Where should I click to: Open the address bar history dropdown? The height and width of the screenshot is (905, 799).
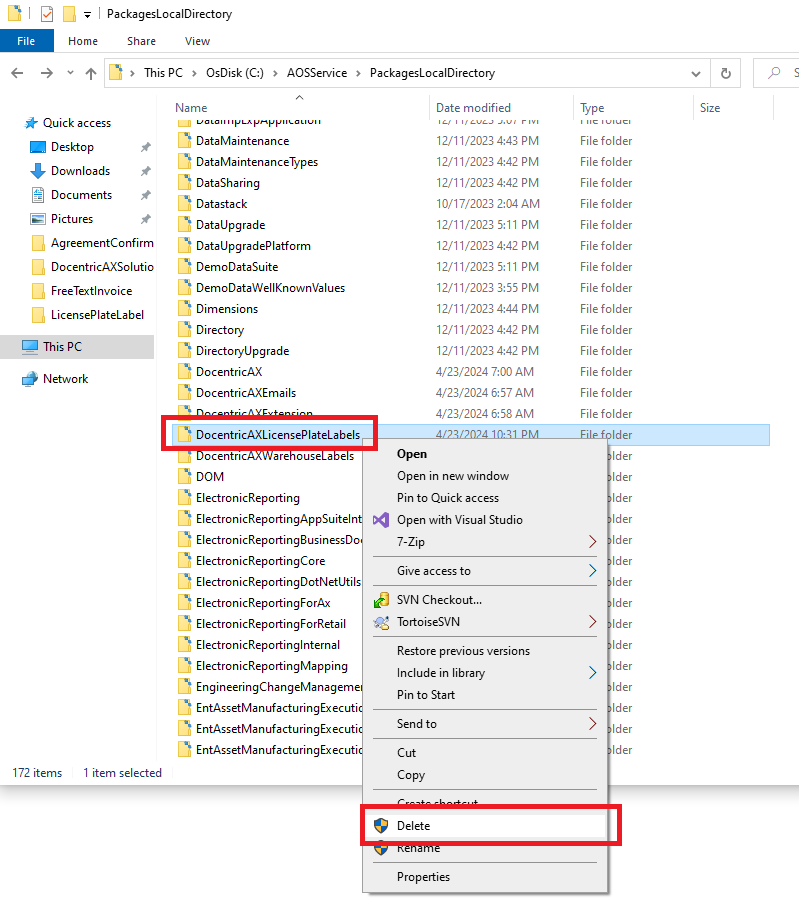(696, 73)
